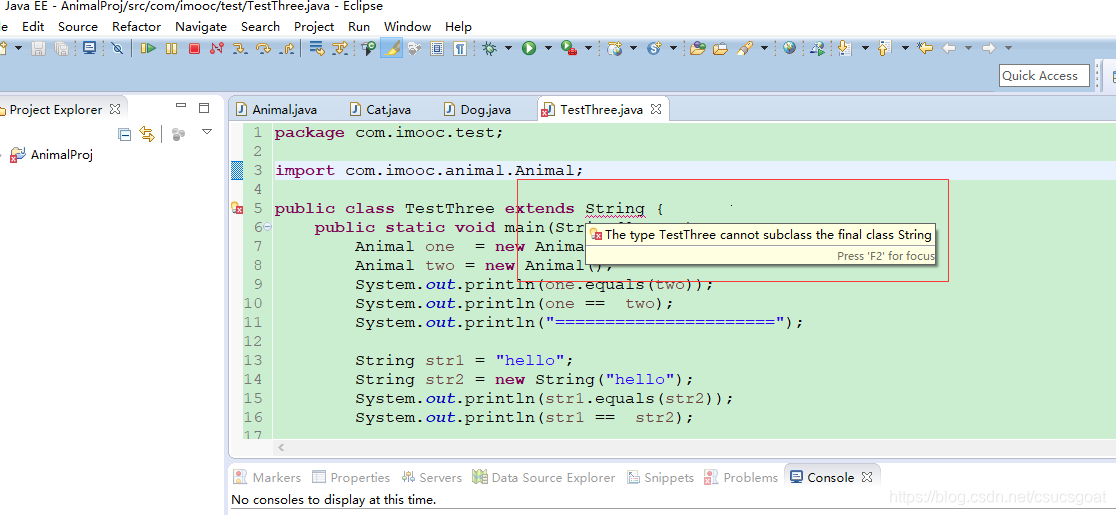The height and width of the screenshot is (515, 1116).
Task: Click the Step Over icon
Action: point(263,48)
